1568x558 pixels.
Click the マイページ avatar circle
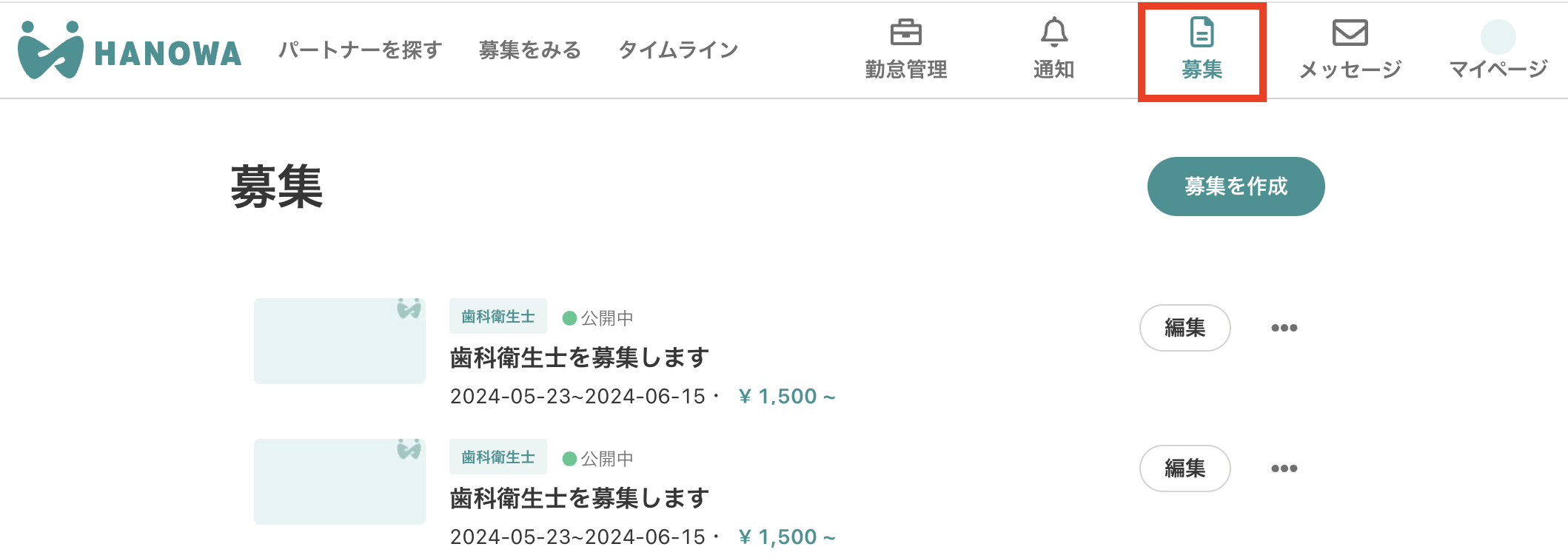click(1498, 37)
